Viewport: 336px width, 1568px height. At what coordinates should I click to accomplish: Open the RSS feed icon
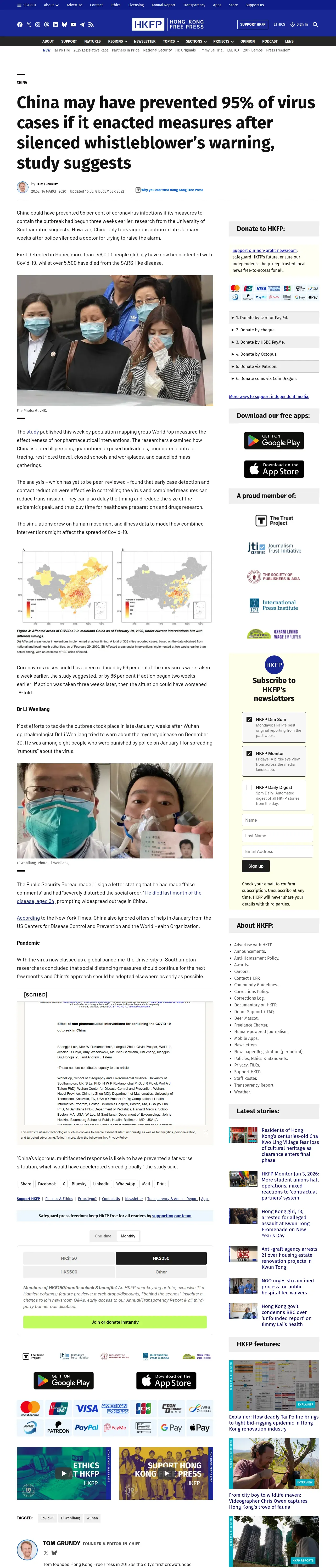[x=91, y=25]
